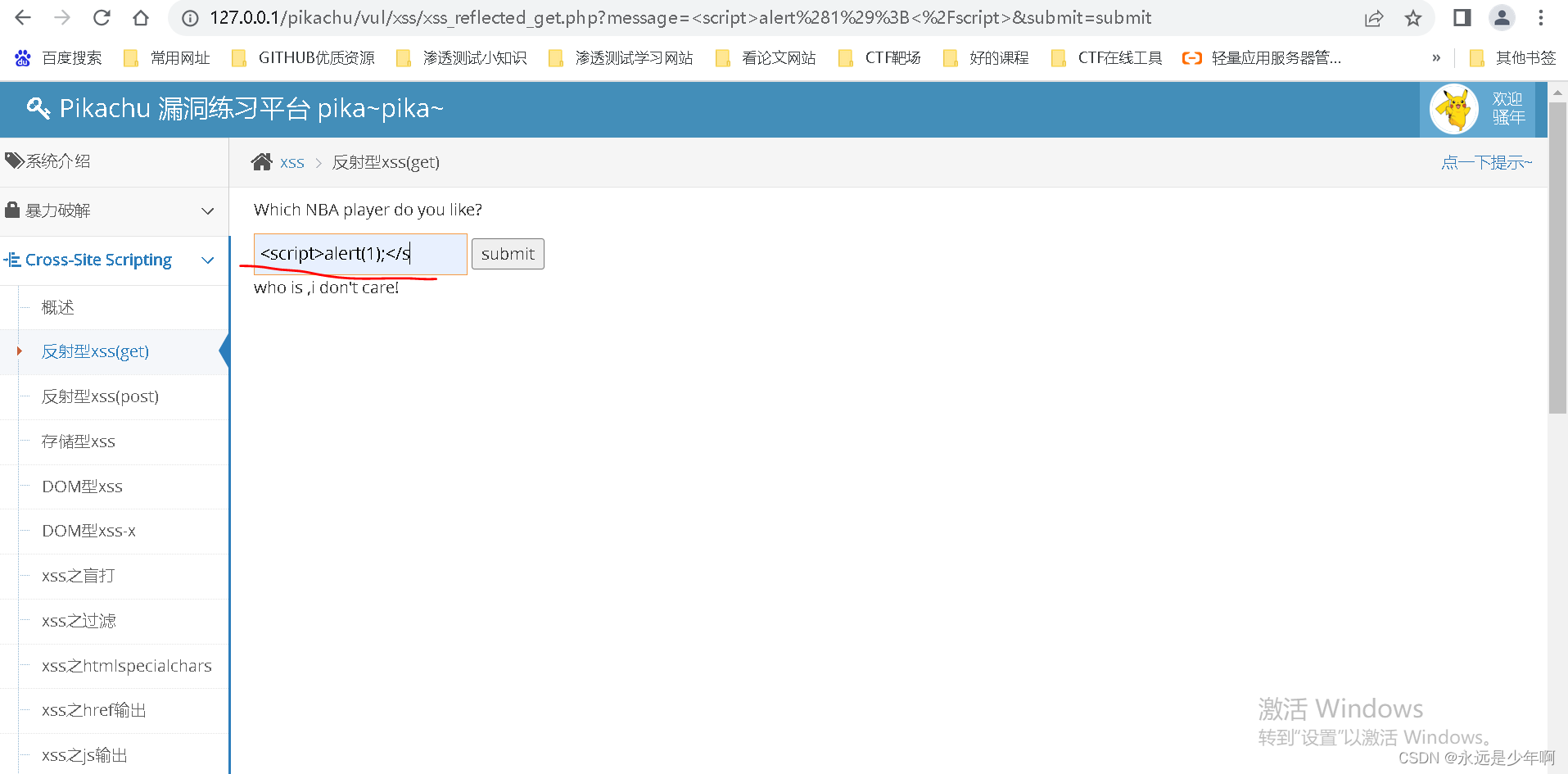Open the browser profile menu
The height and width of the screenshot is (774, 1568).
pyautogui.click(x=1502, y=17)
